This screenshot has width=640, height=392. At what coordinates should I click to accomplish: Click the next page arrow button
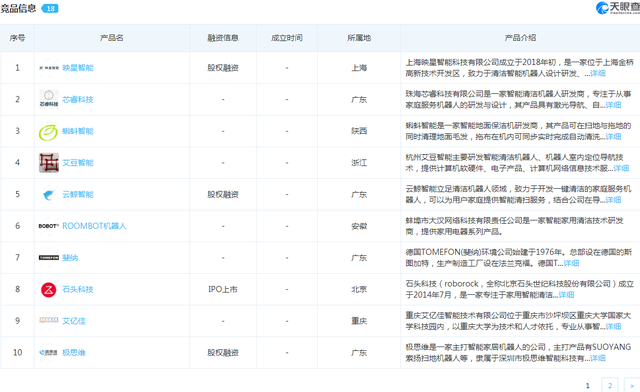pos(631,385)
